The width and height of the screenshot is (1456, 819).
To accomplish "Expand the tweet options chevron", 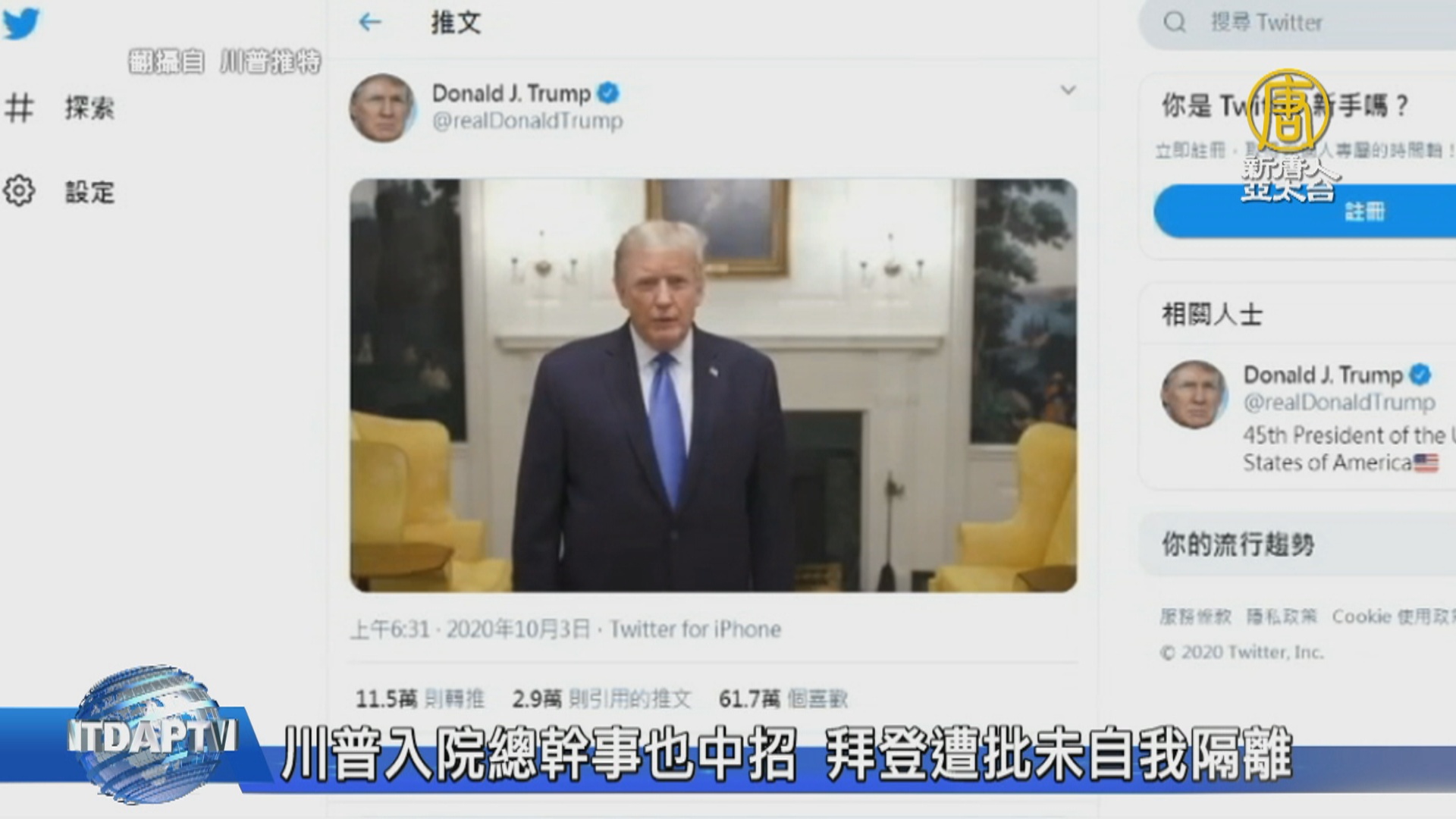I will click(x=1068, y=90).
